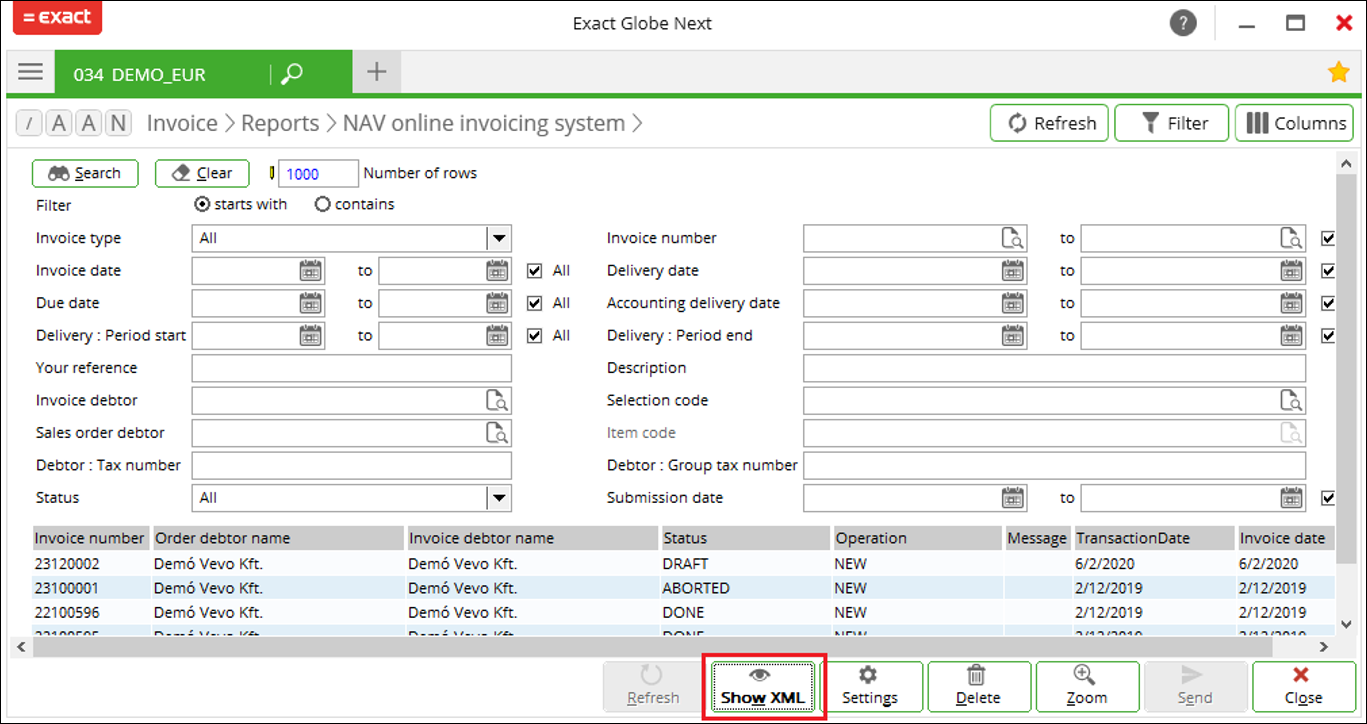Expand the Invoice type dropdown

coord(498,239)
